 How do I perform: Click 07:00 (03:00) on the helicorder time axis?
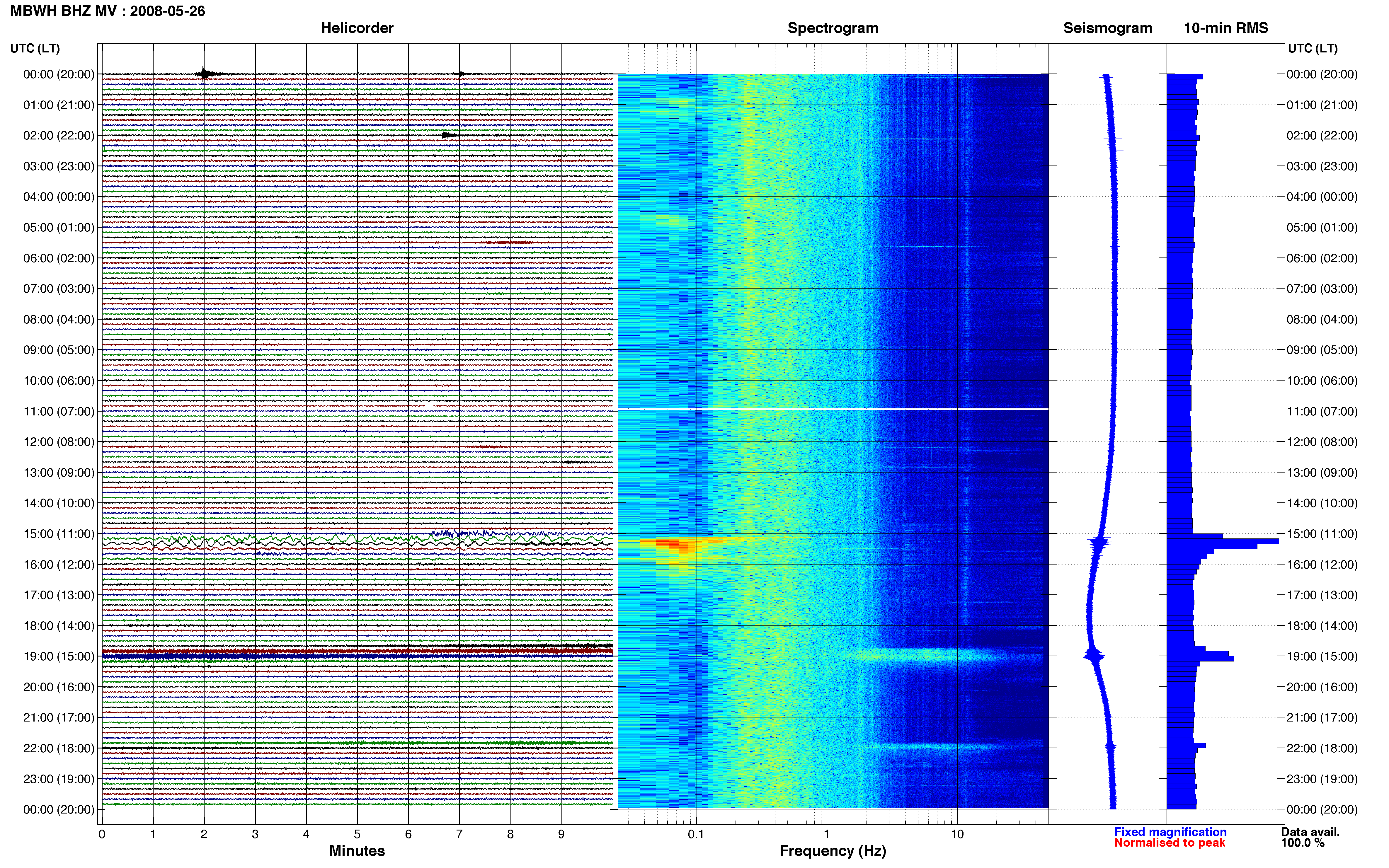[59, 289]
